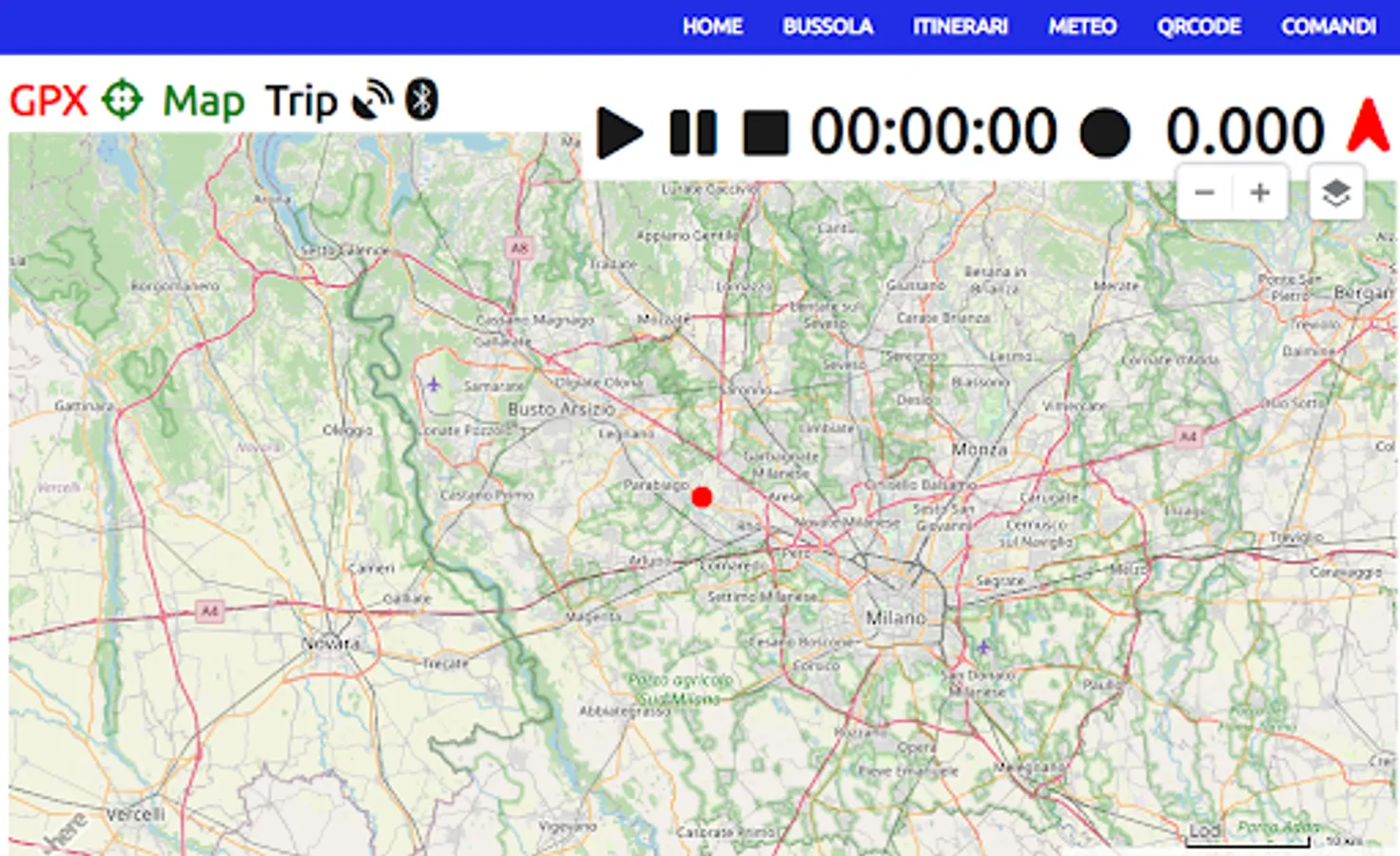1400x856 pixels.
Task: Open the METEO section
Action: [x=1082, y=27]
